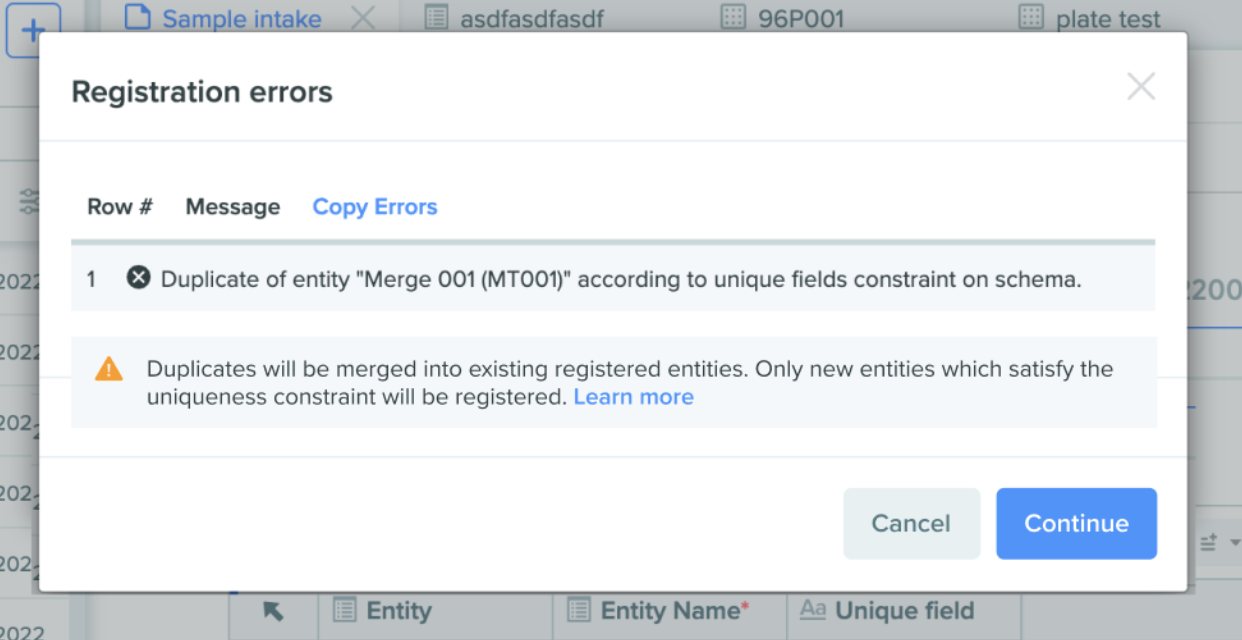Close the Sample intake tab
This screenshot has width=1242, height=640.
click(x=363, y=18)
